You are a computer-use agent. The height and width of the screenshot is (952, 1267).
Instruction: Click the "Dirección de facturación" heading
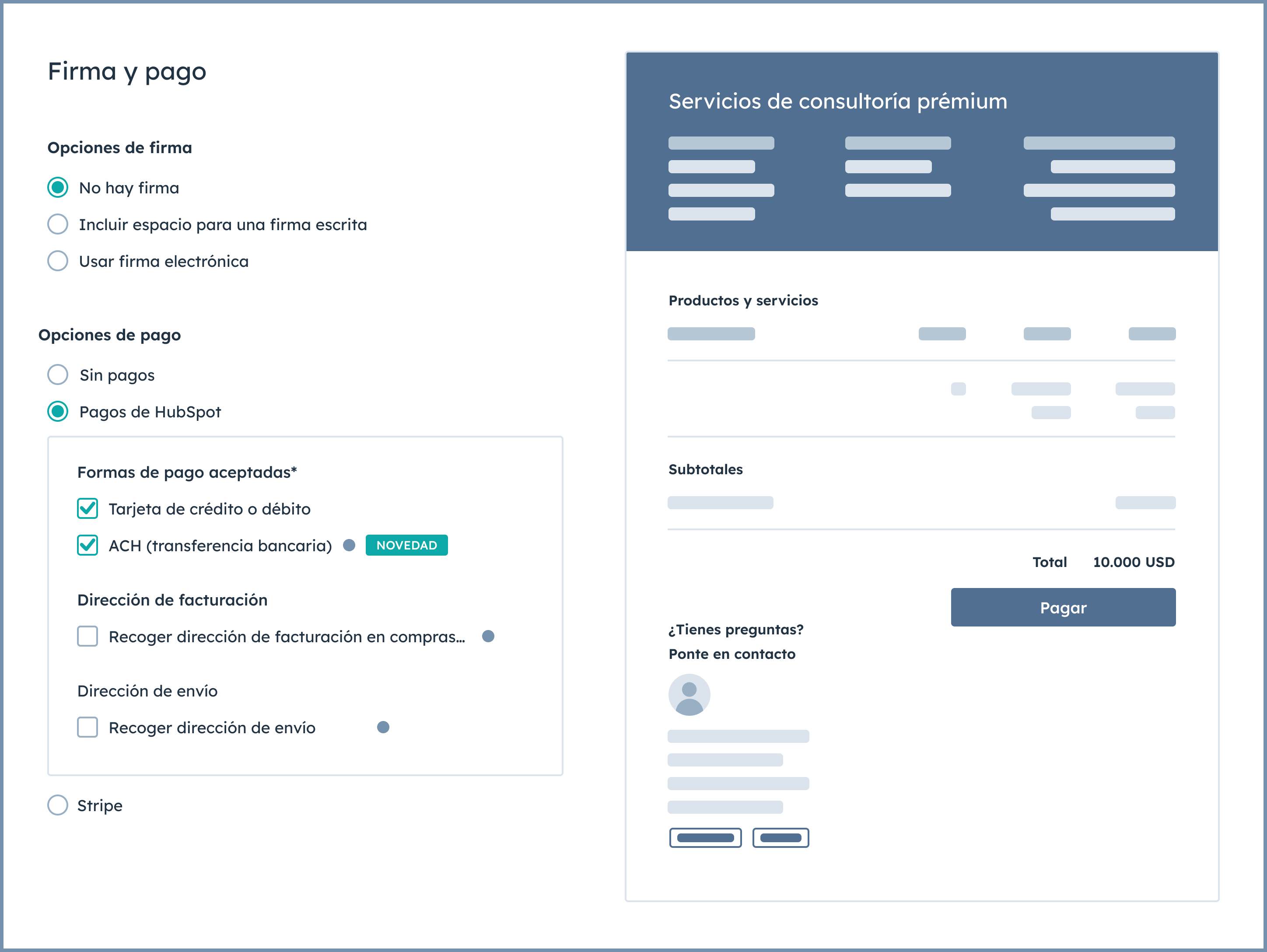coord(172,600)
